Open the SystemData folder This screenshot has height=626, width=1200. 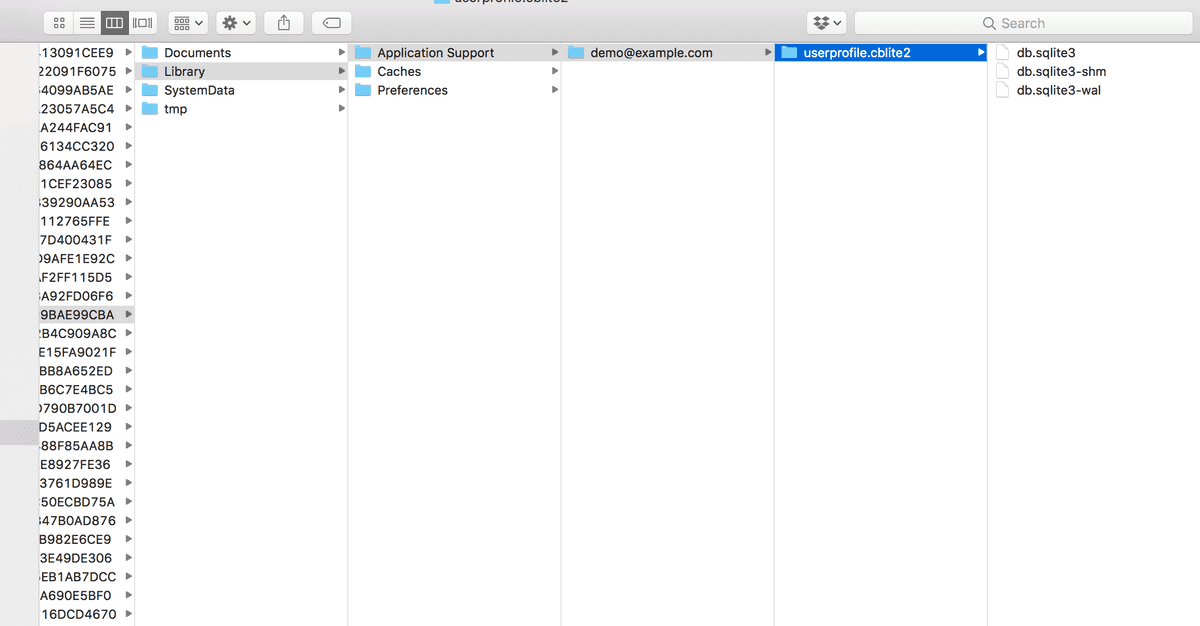(199, 90)
